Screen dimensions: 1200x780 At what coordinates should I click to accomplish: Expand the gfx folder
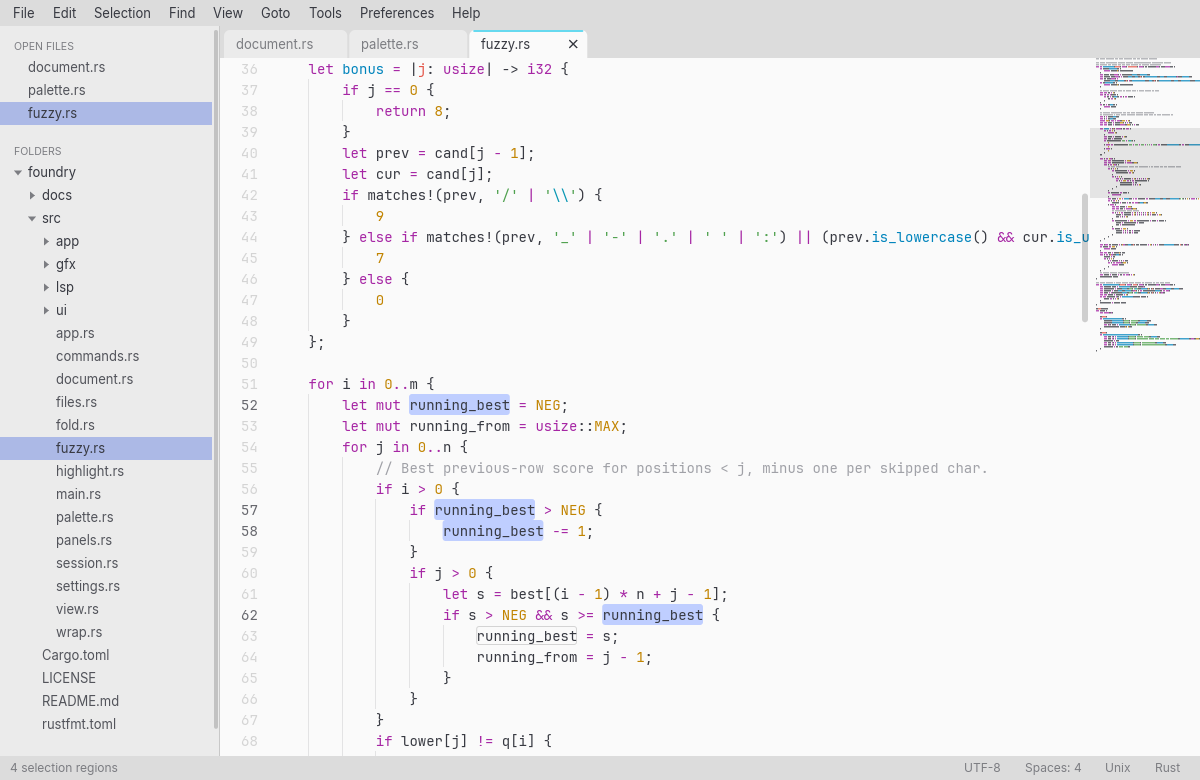point(46,264)
